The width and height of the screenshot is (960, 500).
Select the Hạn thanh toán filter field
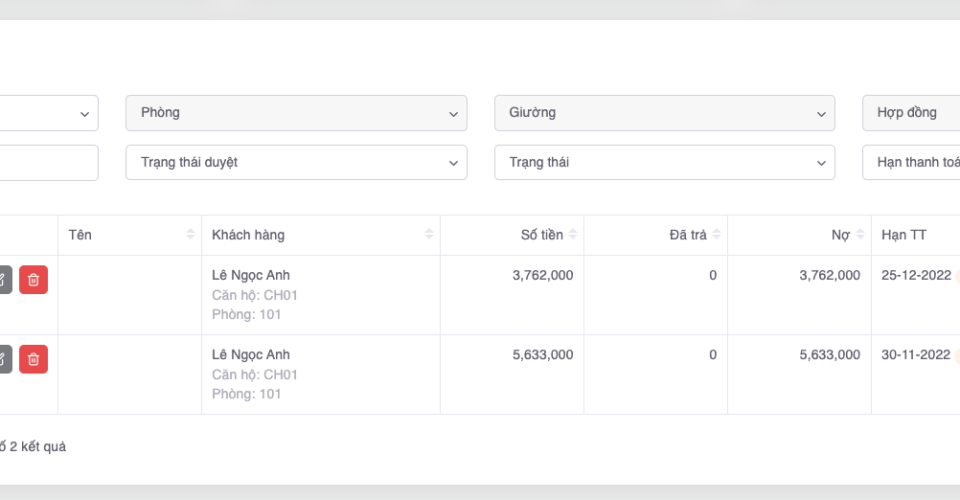910,162
